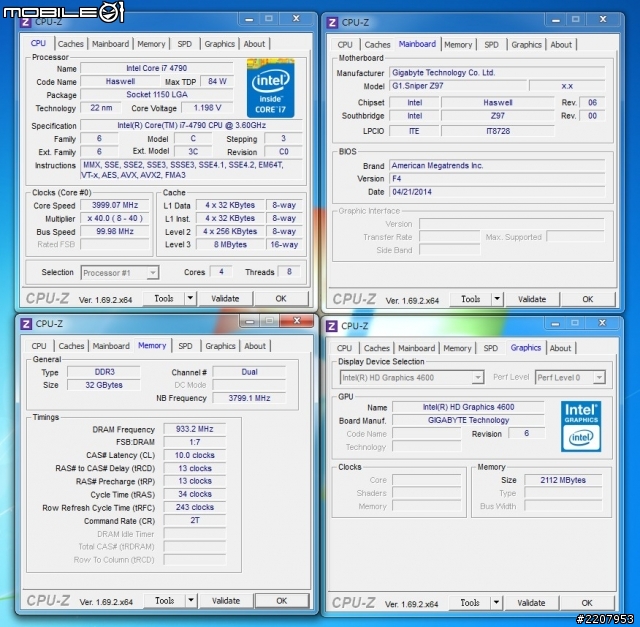Click the BIOS Brand 'American Megatrends Inc.'
Image resolution: width=640 pixels, height=627 pixels.
497,166
